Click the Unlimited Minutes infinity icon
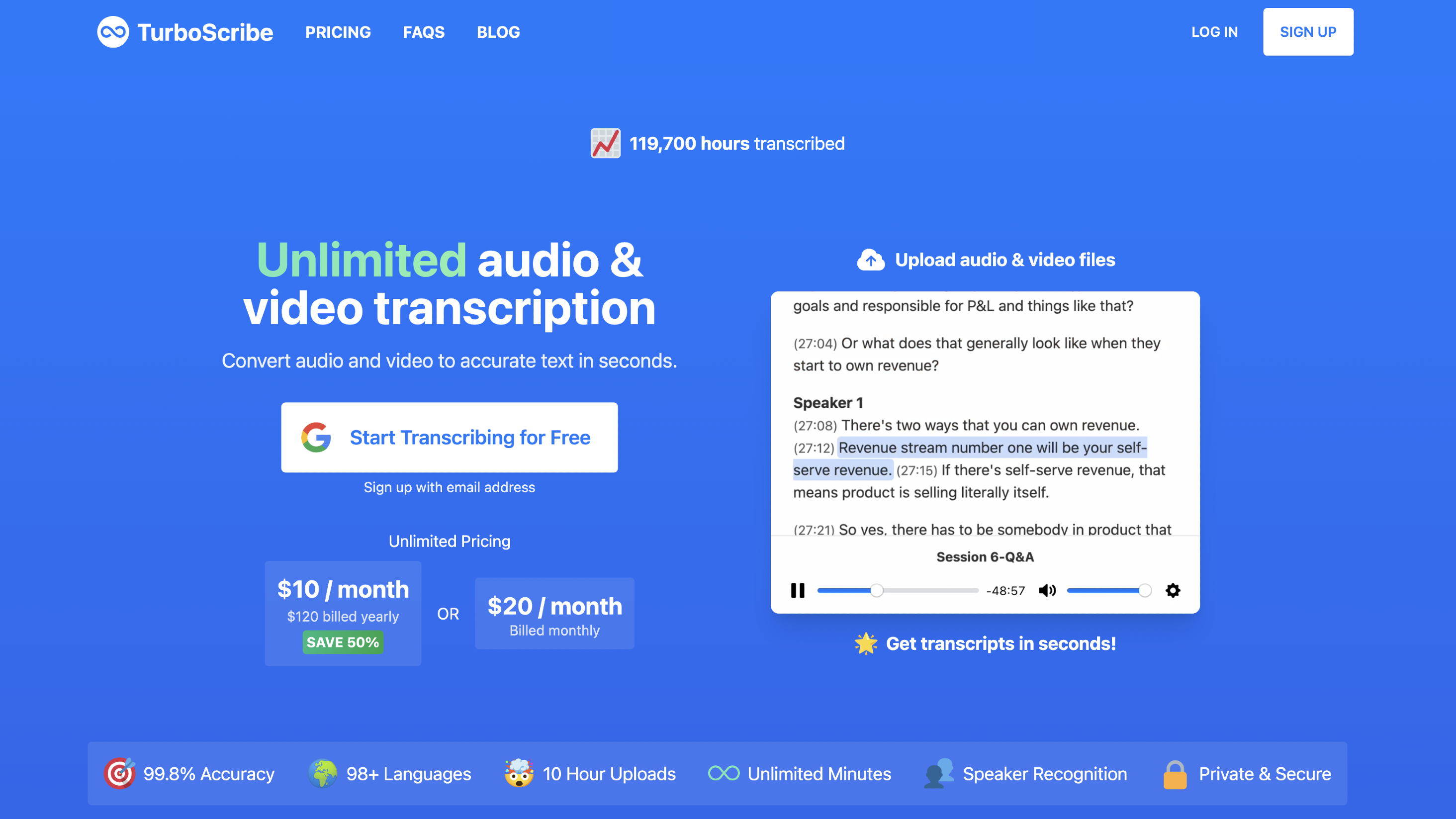 (x=723, y=773)
